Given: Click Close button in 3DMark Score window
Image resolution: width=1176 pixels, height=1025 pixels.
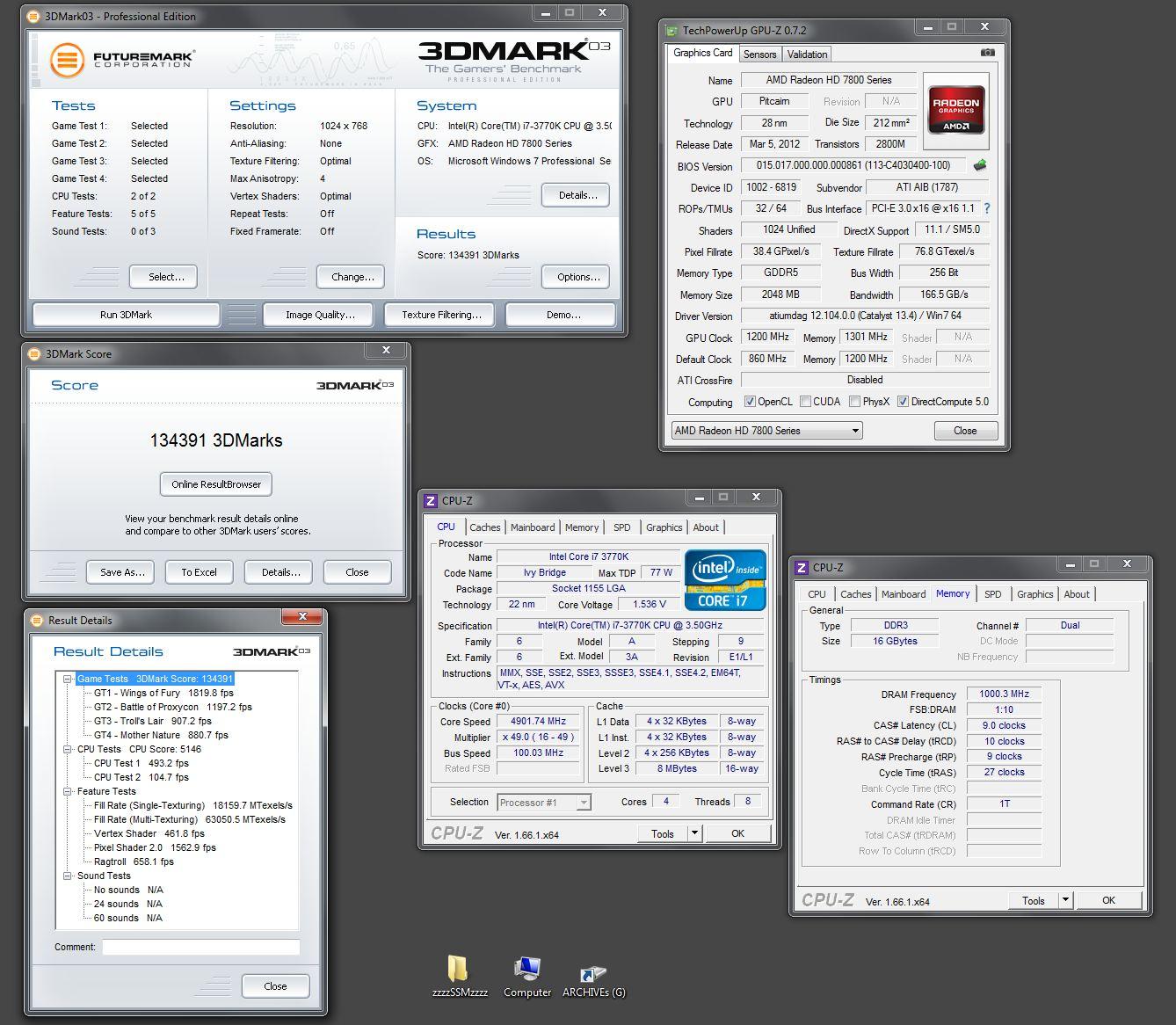Looking at the screenshot, I should point(357,572).
